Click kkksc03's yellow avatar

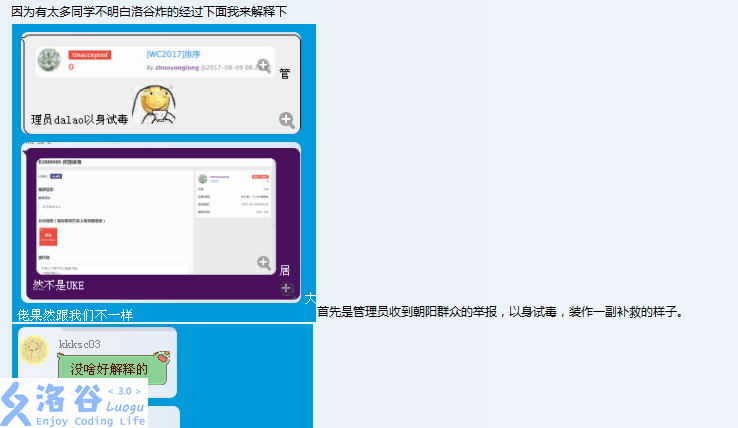35,350
